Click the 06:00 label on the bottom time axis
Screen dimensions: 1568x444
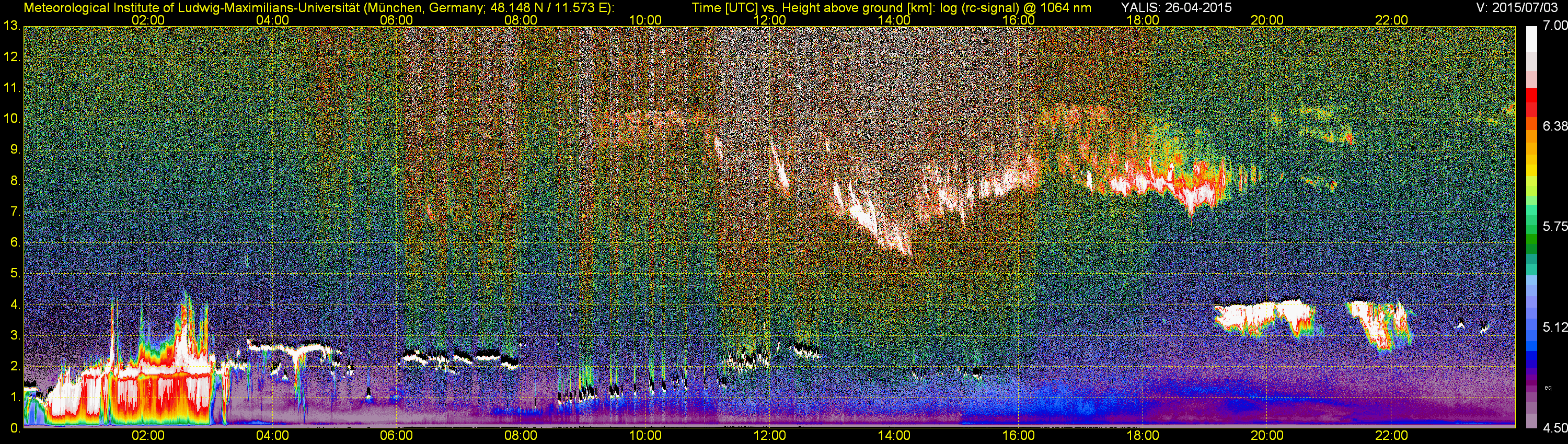click(x=396, y=436)
